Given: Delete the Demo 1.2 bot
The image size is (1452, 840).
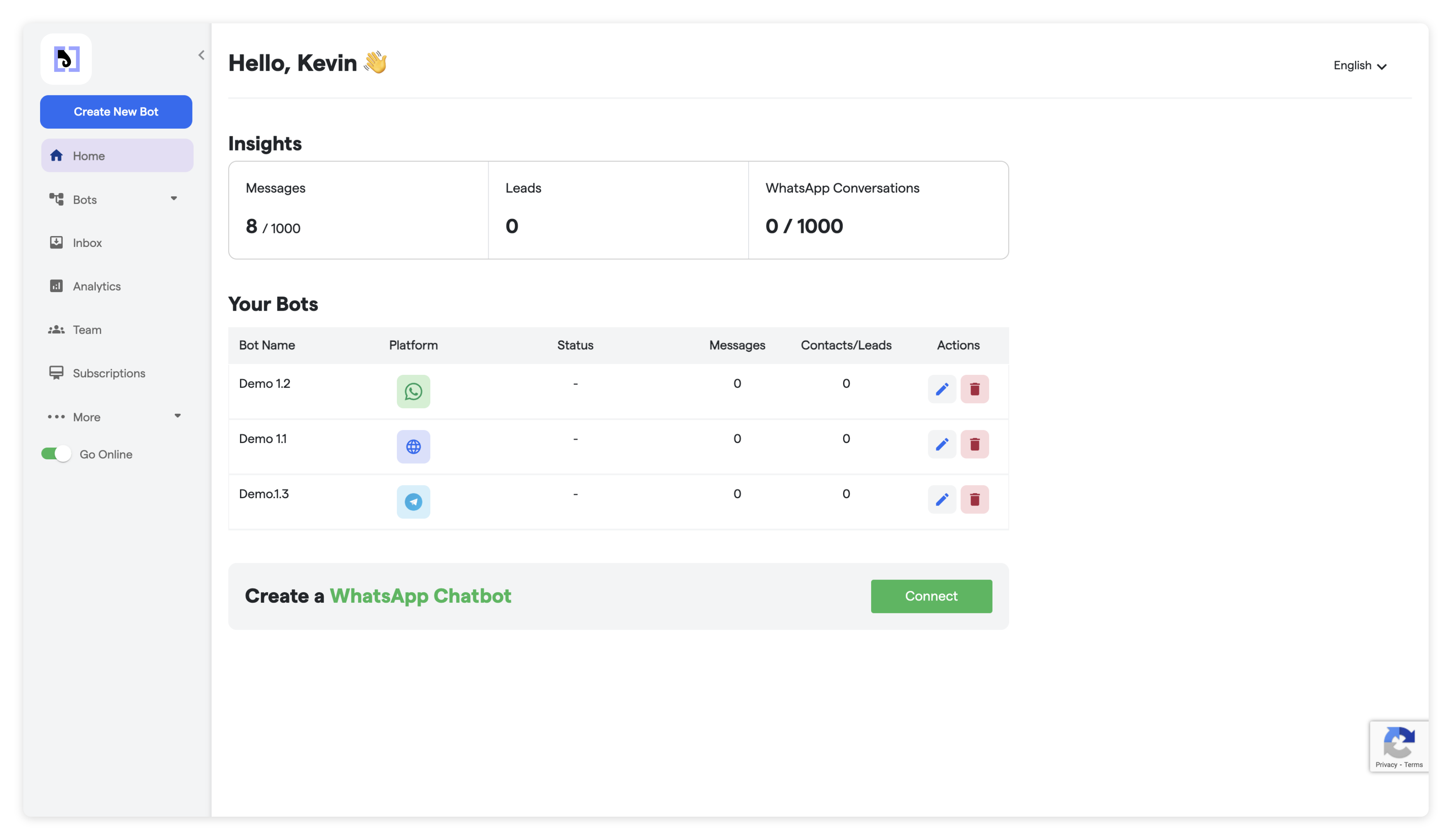Looking at the screenshot, I should tap(974, 389).
